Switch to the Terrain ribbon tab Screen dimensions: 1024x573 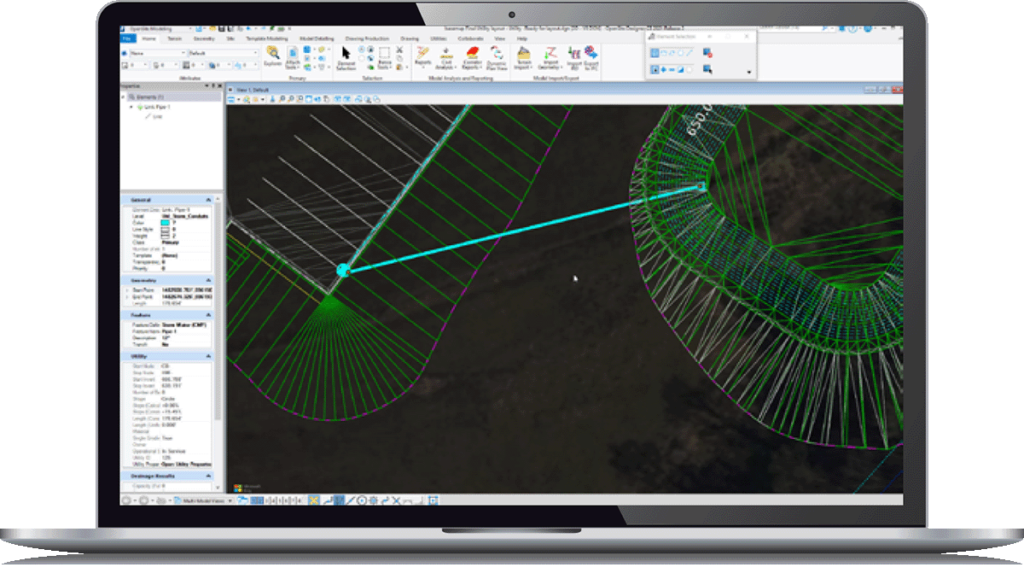tap(175, 38)
